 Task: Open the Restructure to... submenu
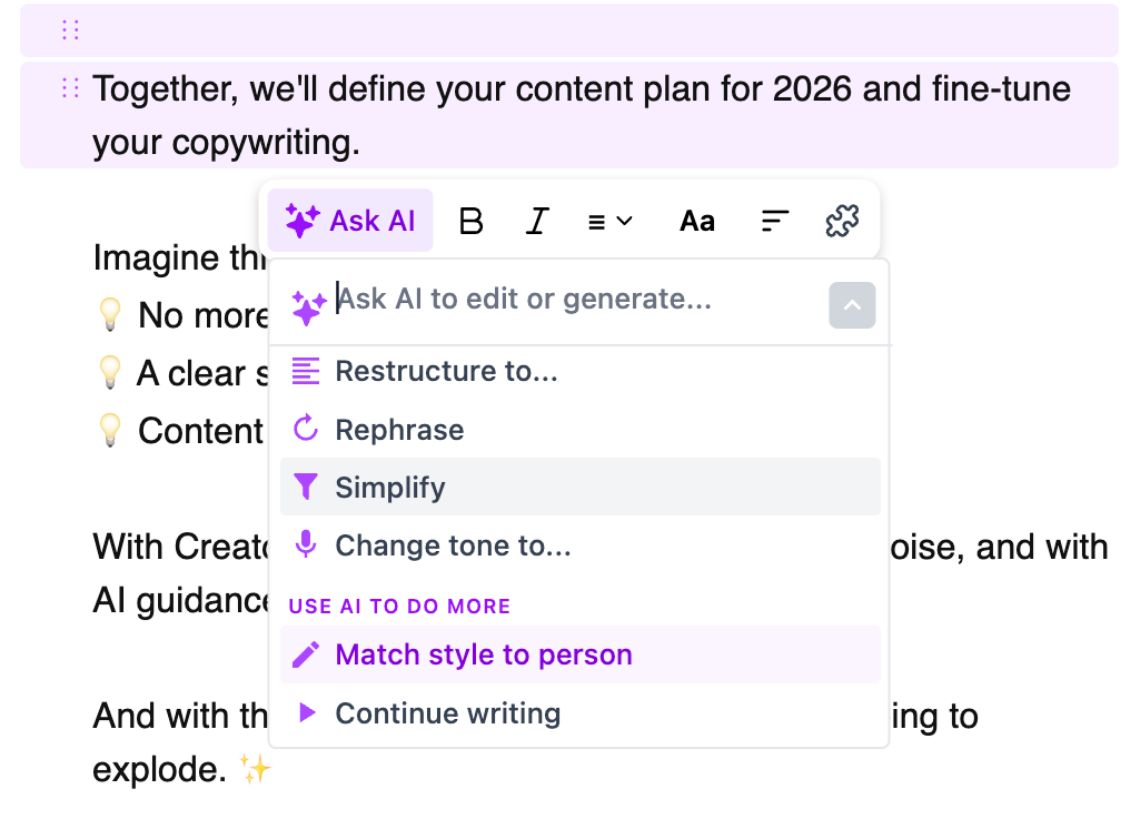coord(446,372)
